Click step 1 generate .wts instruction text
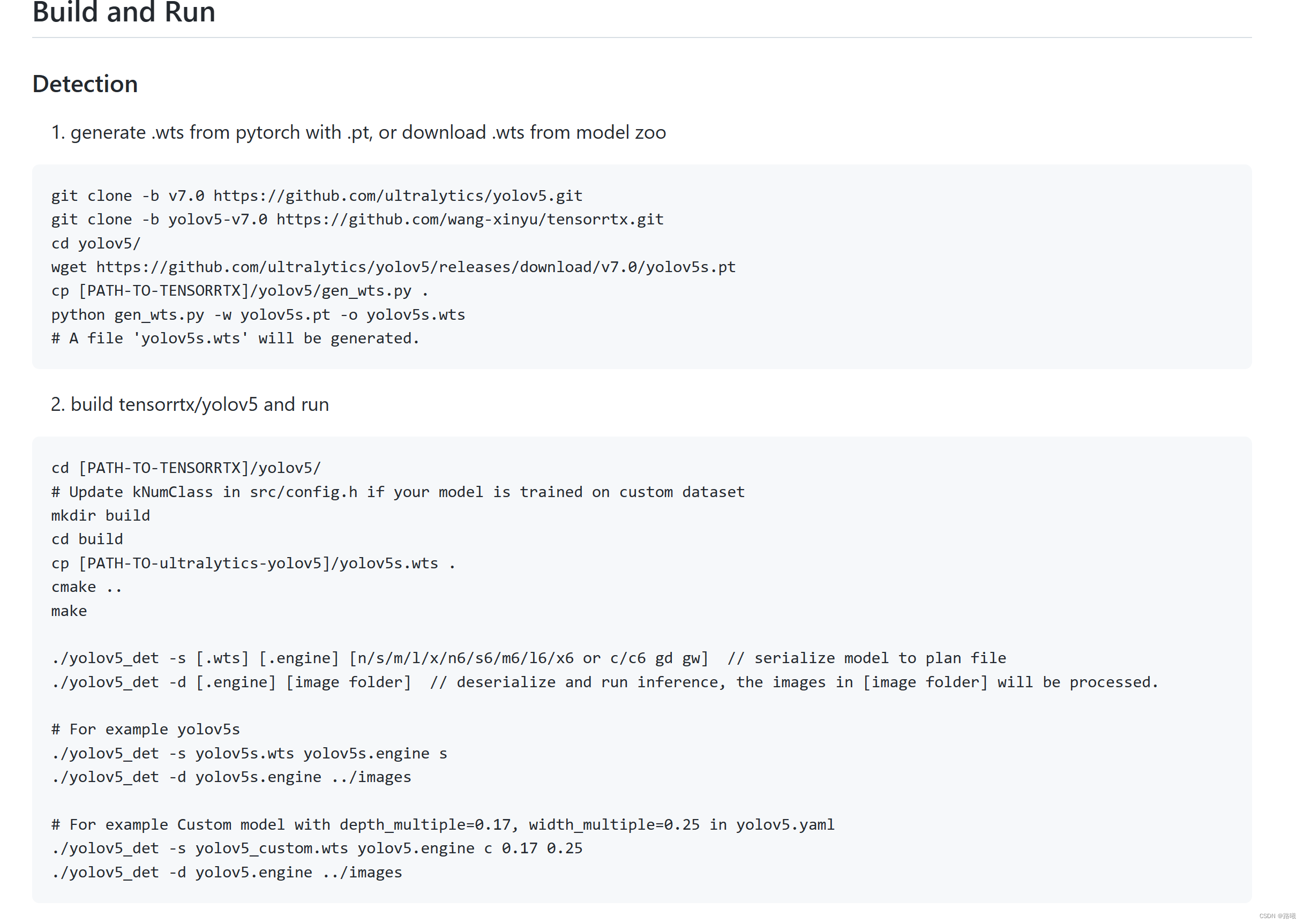Image resolution: width=1304 pixels, height=924 pixels. tap(358, 132)
